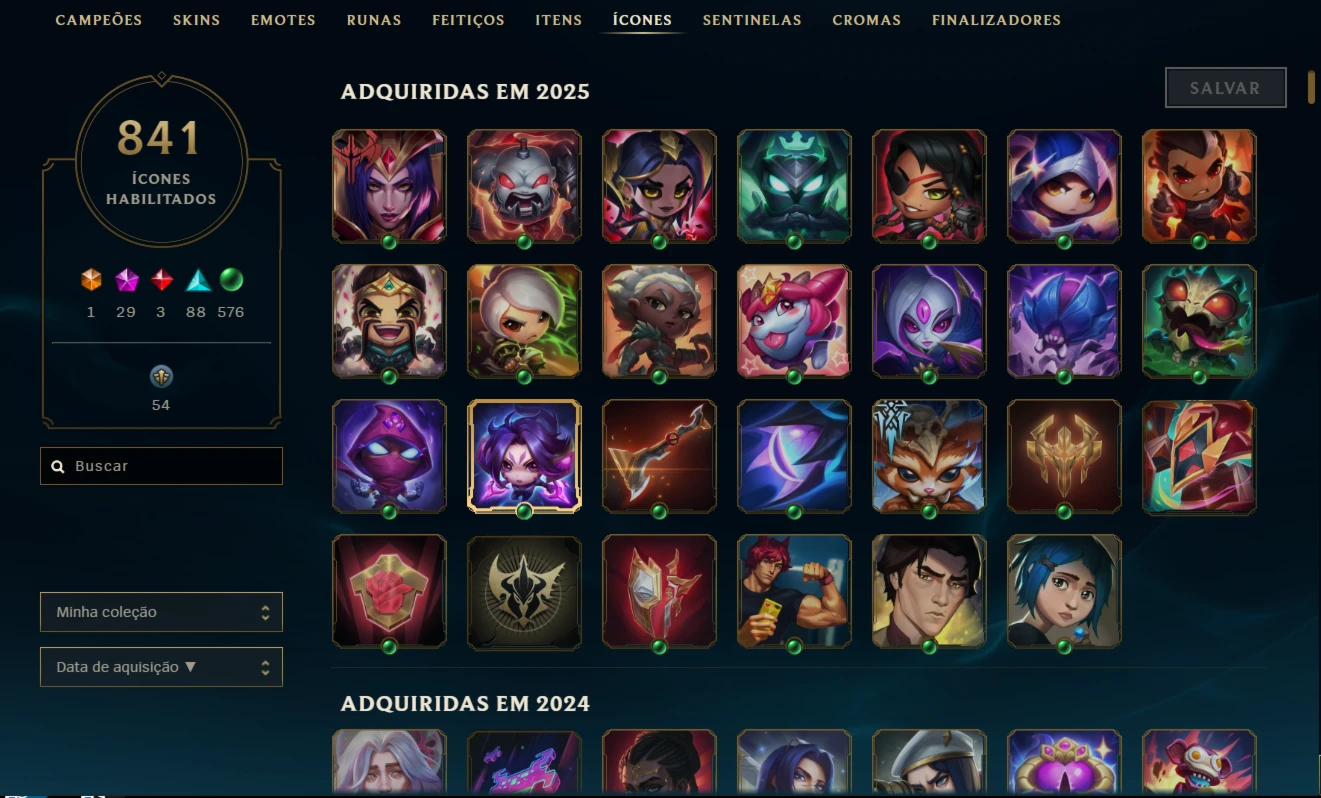Open the Minha coleção dropdown
This screenshot has height=798, width=1321.
(x=161, y=612)
